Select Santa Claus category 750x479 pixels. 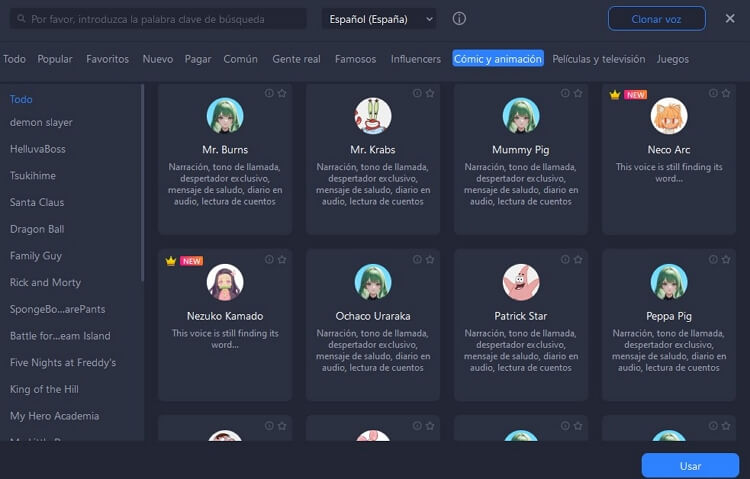tap(37, 202)
